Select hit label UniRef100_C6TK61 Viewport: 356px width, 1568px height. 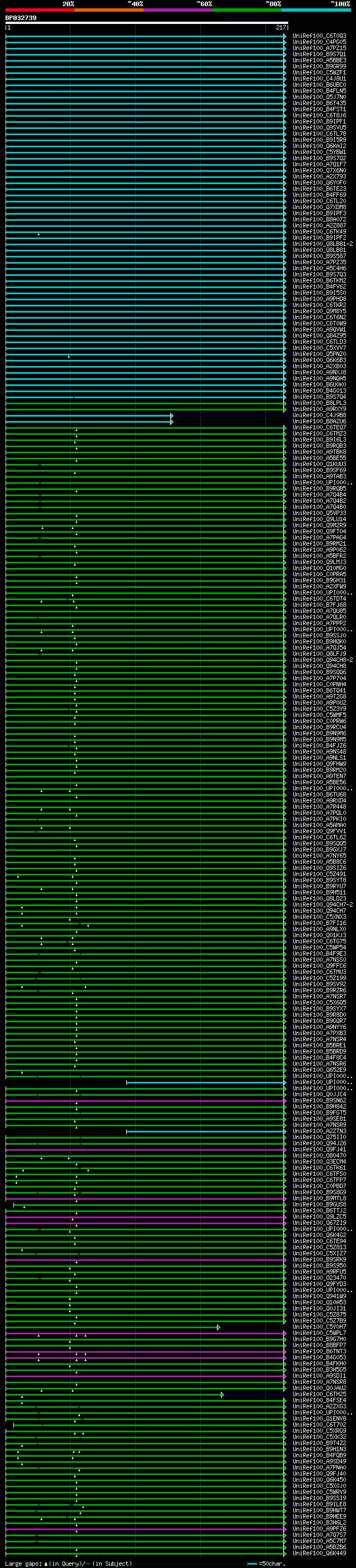coord(319,1168)
